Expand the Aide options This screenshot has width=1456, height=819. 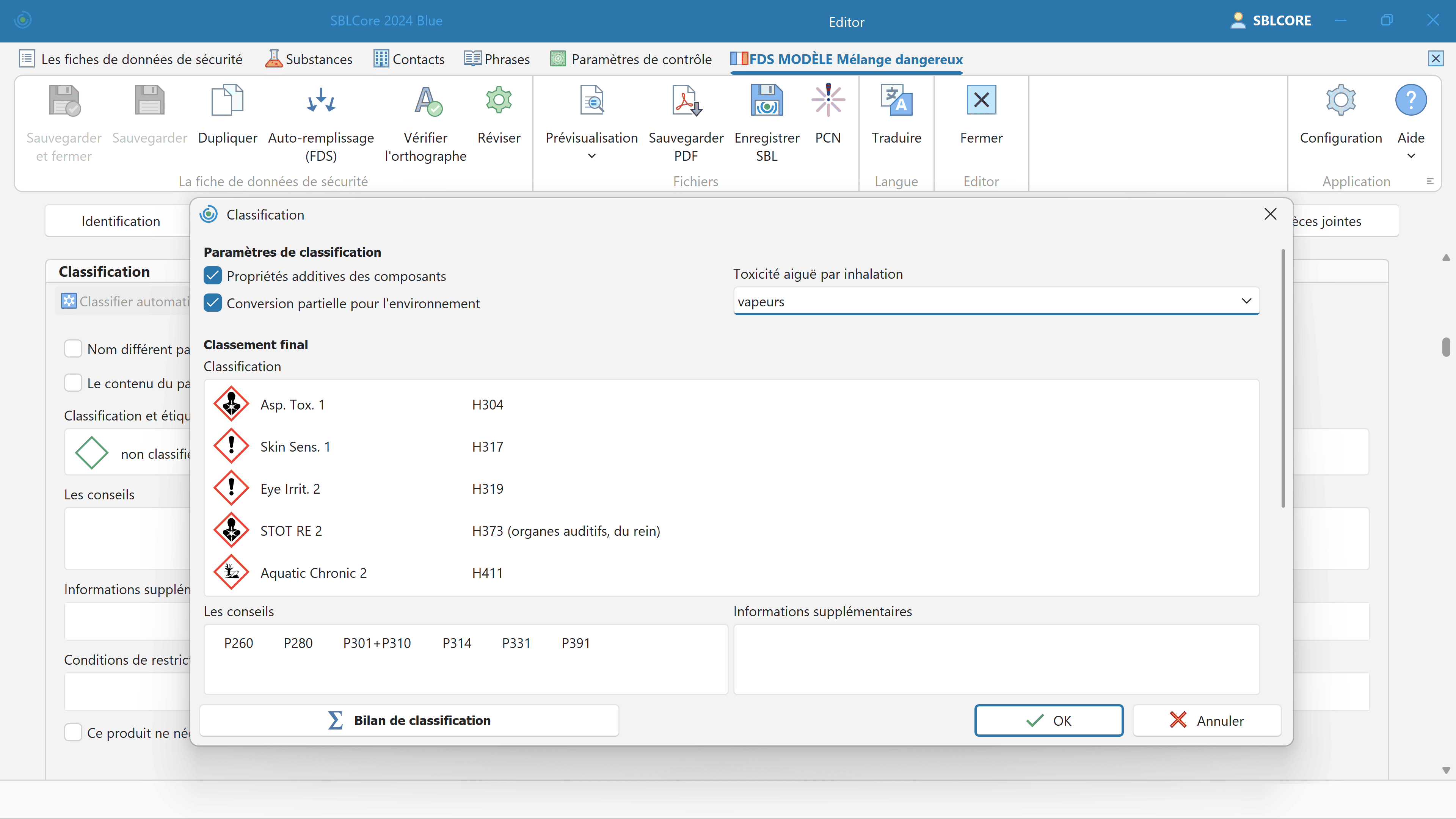[x=1410, y=156]
